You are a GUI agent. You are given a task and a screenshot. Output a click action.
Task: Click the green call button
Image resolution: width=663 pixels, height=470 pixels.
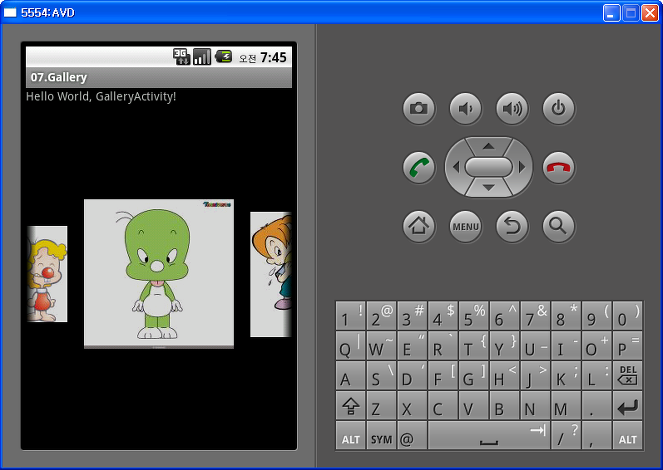(419, 167)
